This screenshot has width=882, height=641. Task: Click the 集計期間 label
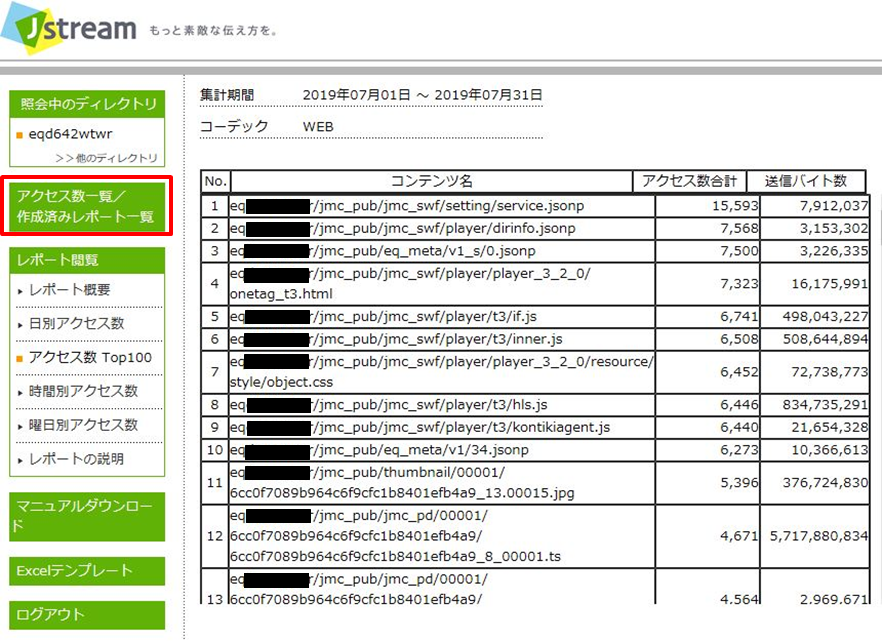coord(227,94)
